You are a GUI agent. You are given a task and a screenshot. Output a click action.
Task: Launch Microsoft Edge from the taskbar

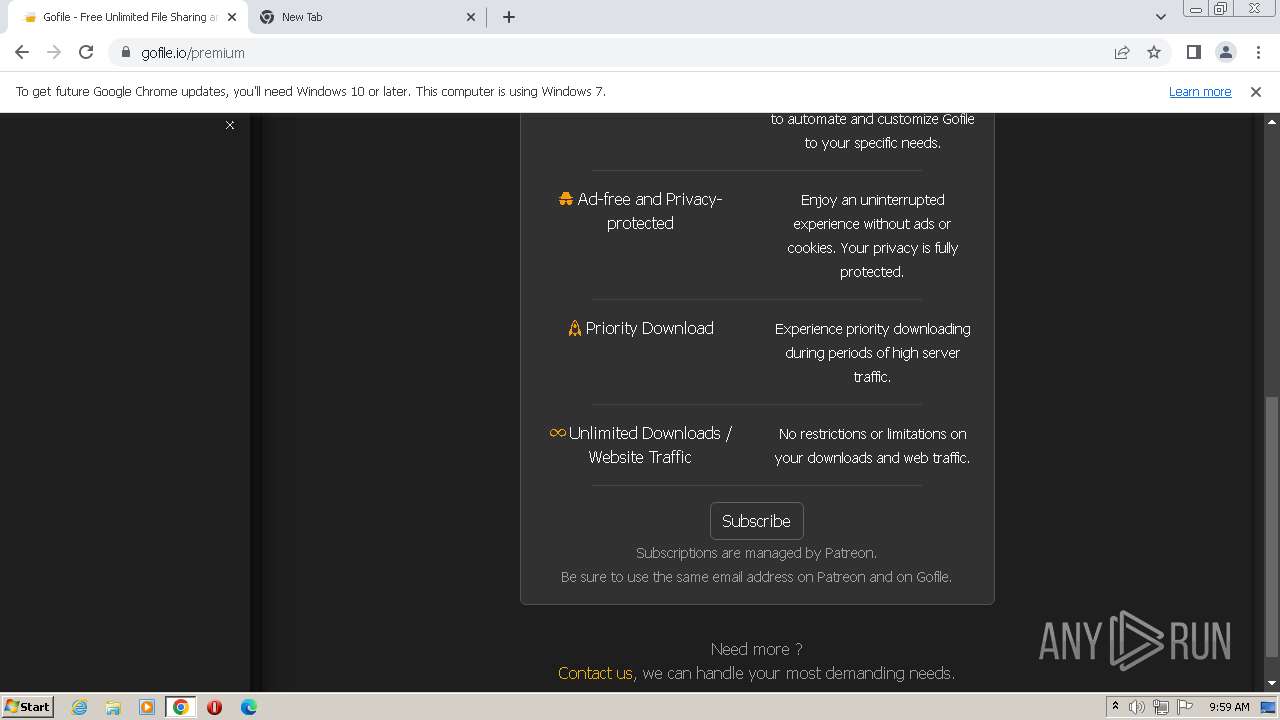coord(249,707)
